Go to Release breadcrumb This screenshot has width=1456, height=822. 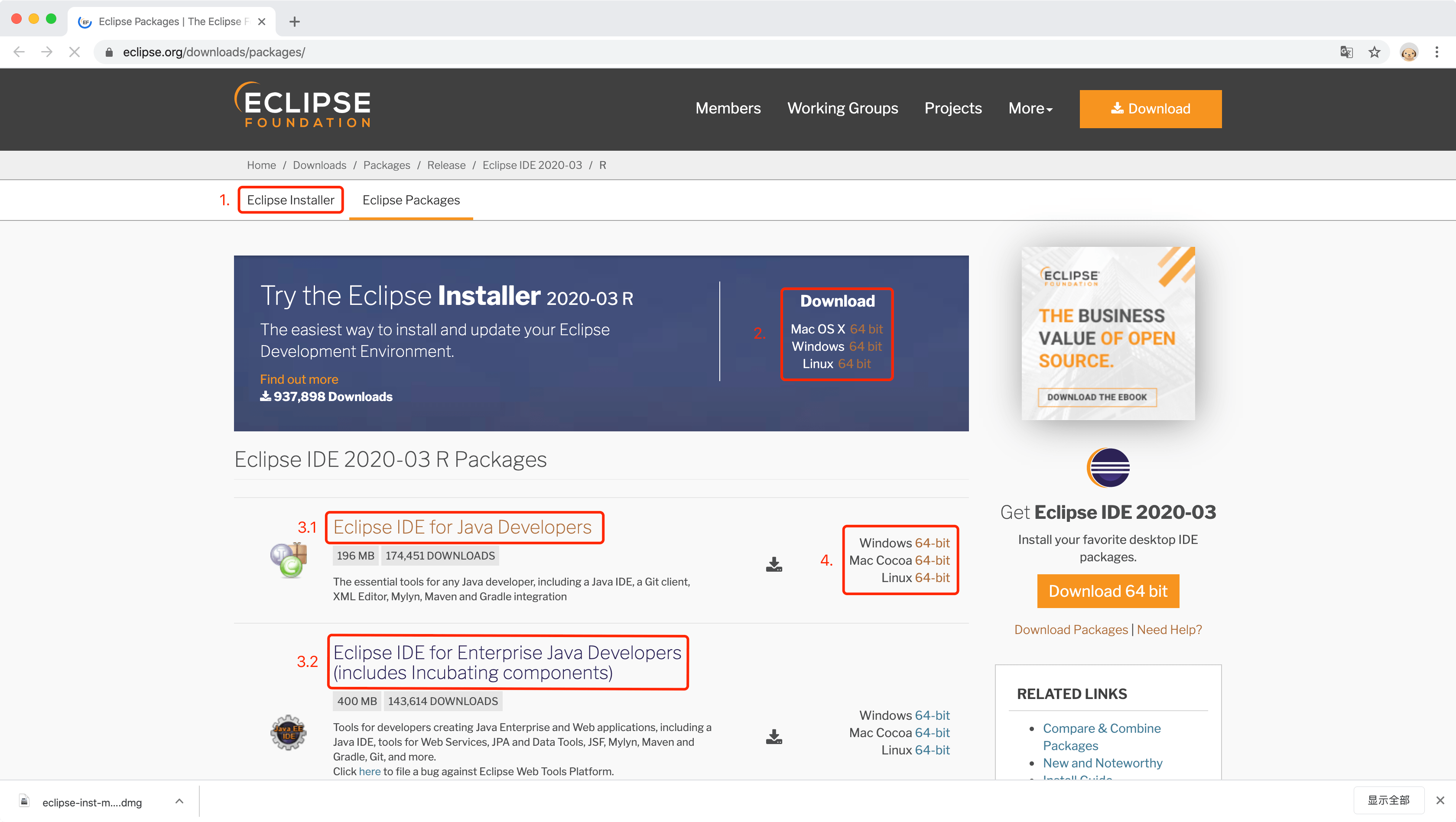point(446,165)
